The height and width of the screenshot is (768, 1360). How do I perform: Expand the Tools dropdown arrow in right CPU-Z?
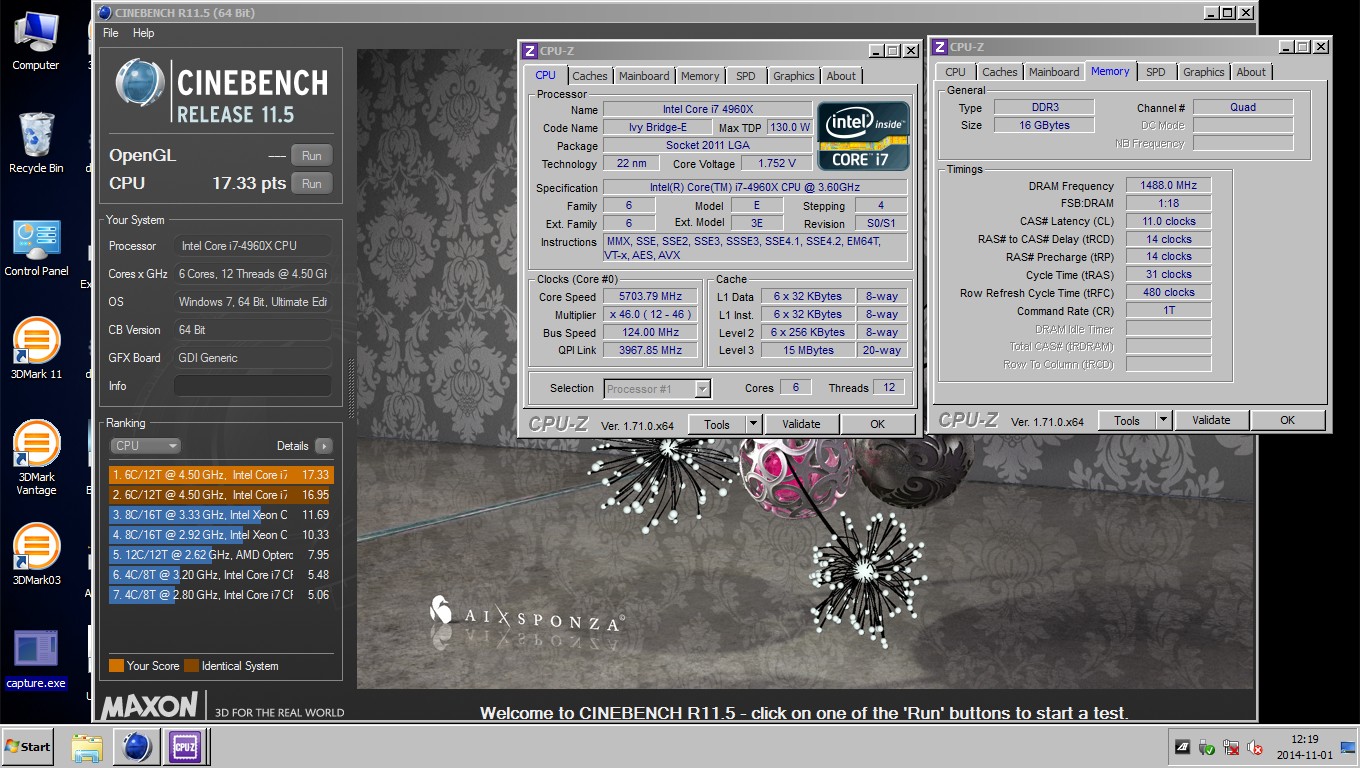[1164, 420]
